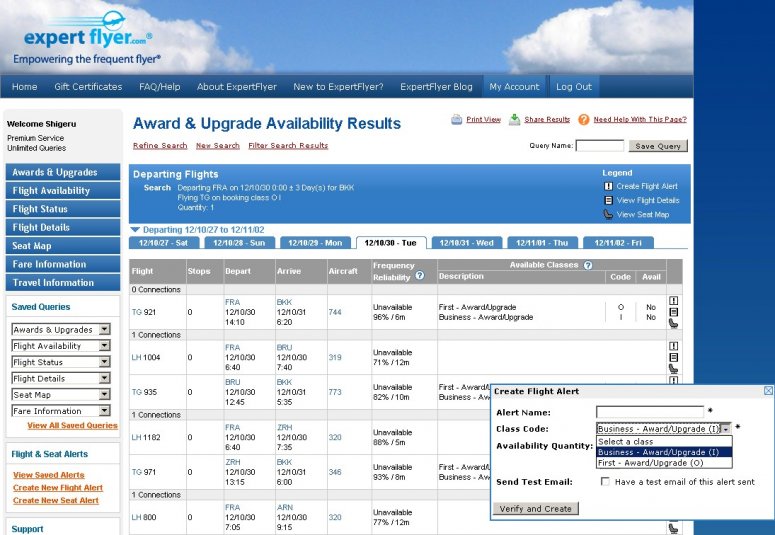Click the Query Name input field
The height and width of the screenshot is (535, 775).
pos(600,145)
